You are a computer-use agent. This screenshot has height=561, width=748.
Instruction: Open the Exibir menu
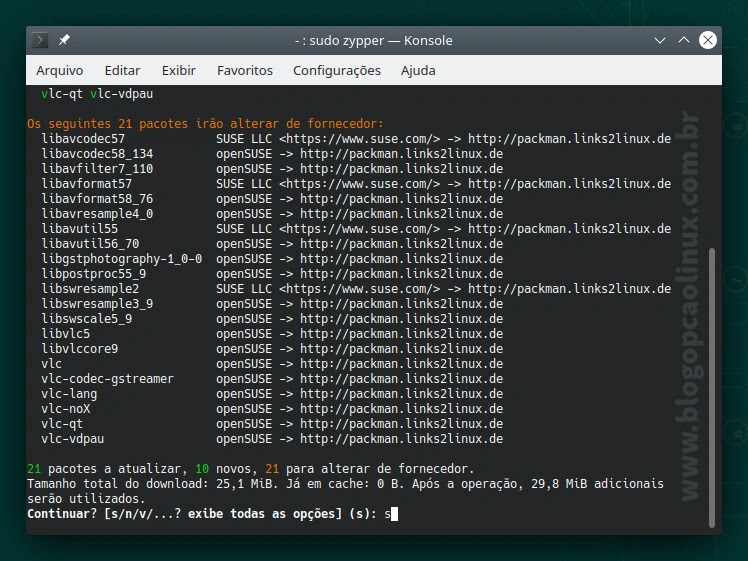(x=178, y=71)
